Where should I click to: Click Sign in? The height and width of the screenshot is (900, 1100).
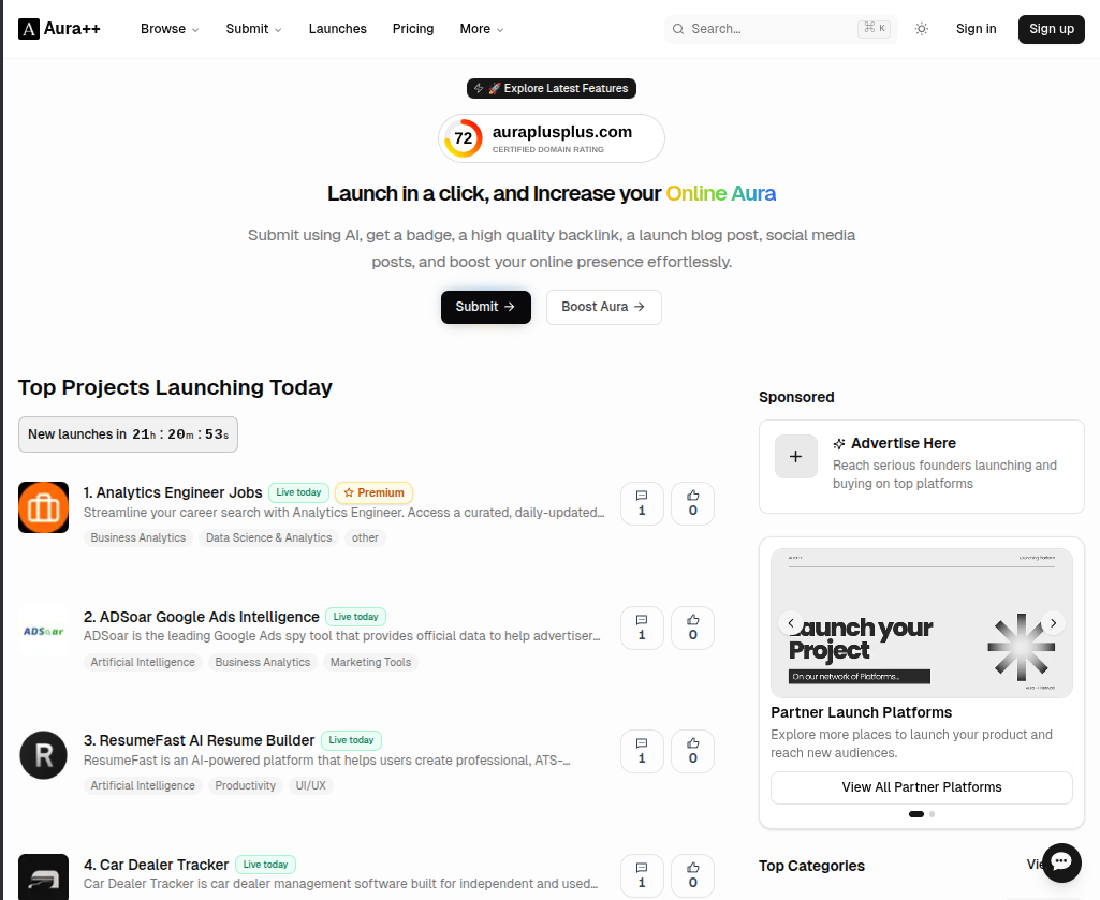(976, 29)
